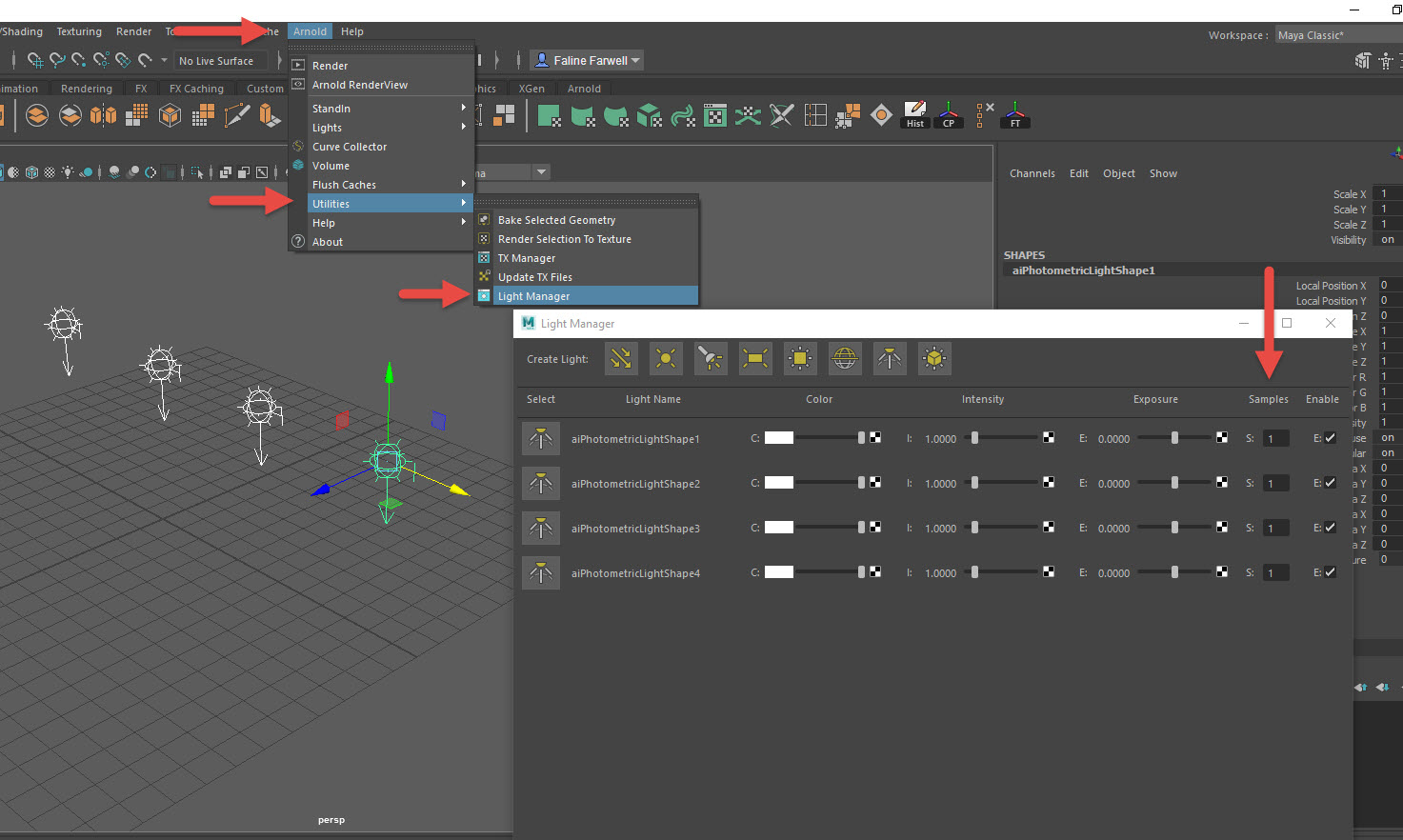1403x840 pixels.
Task: Toggle textured display viewport icon
Action: point(50,172)
